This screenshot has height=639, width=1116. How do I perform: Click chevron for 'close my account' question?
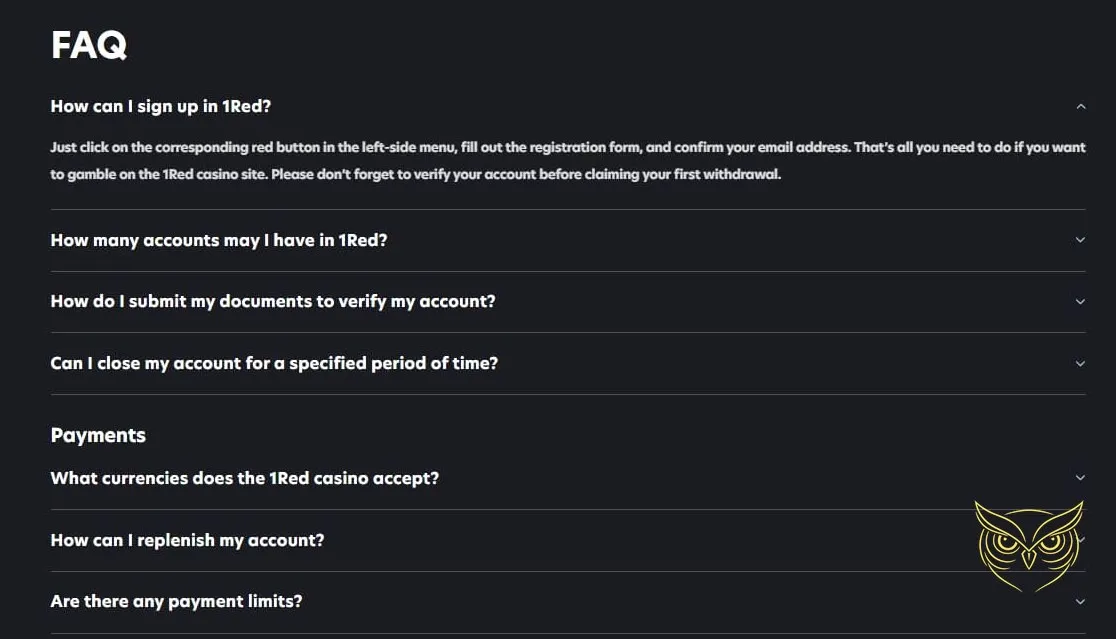coord(1080,364)
